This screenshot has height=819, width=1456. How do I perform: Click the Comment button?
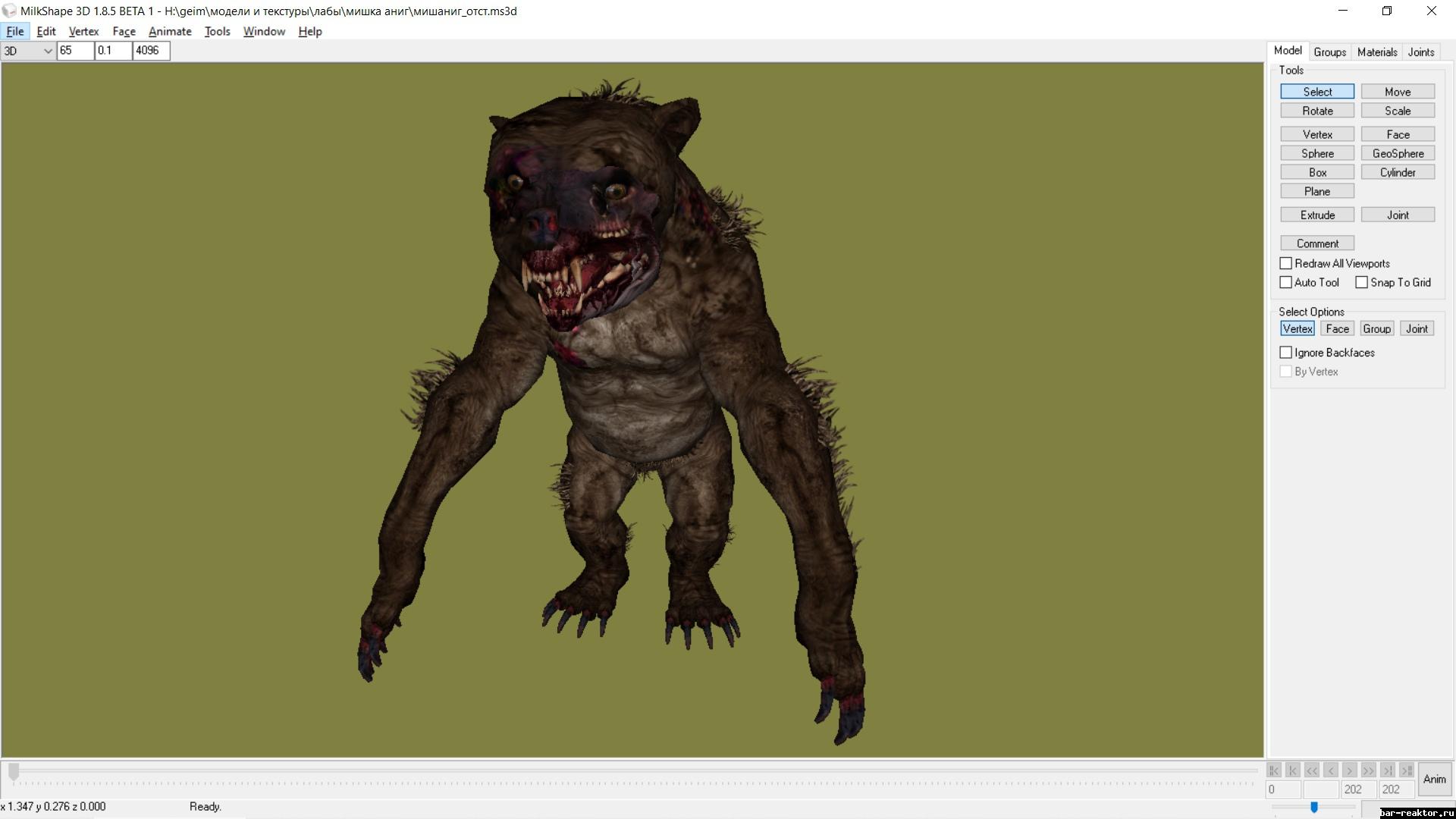tap(1317, 243)
